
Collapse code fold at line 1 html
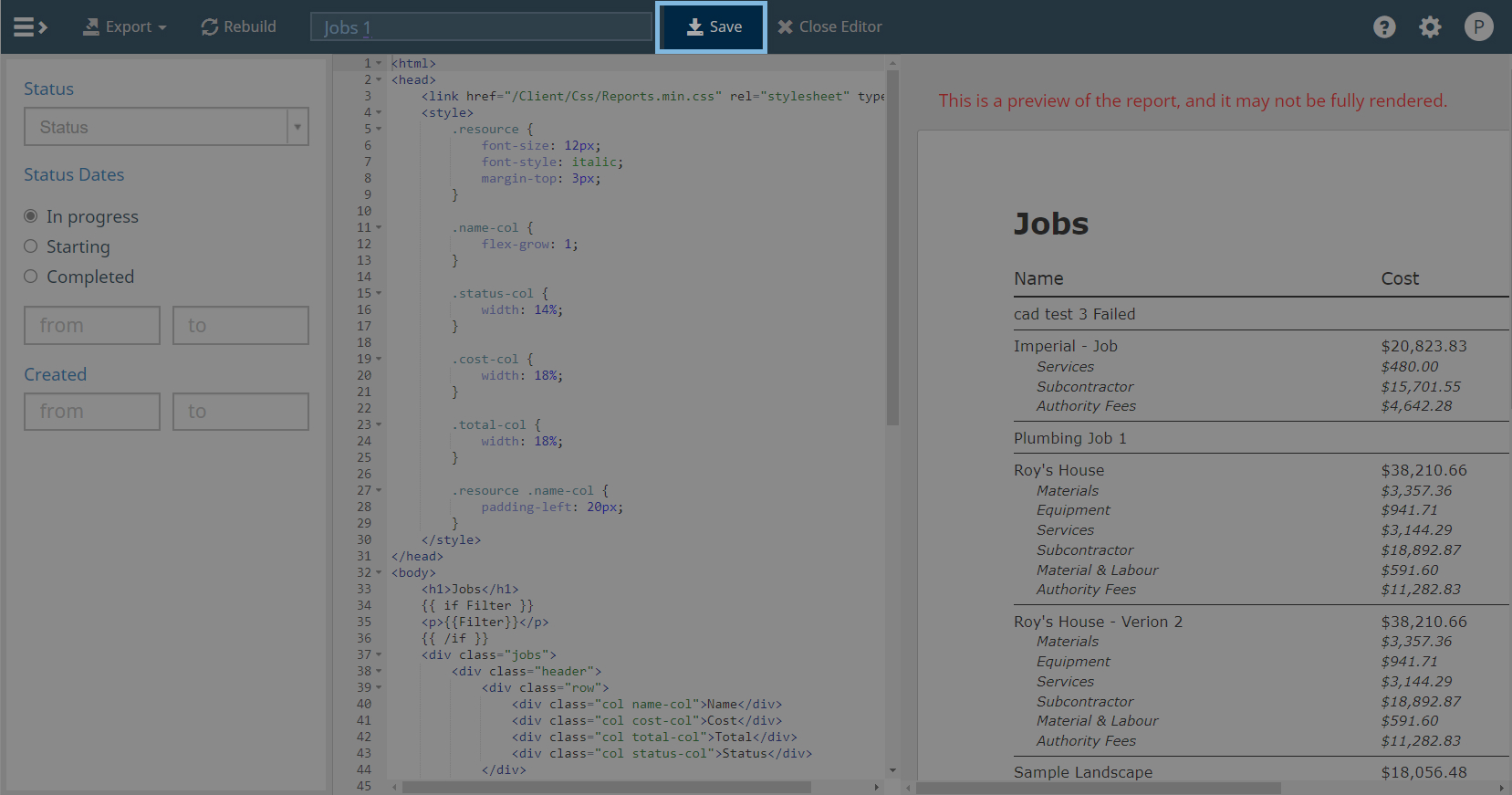tap(379, 63)
